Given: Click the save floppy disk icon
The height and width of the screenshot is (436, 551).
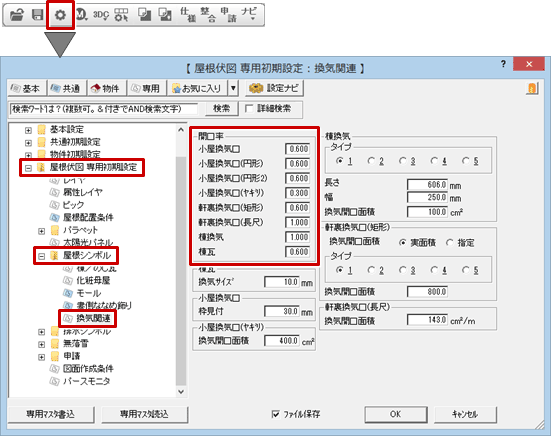Looking at the screenshot, I should [38, 15].
